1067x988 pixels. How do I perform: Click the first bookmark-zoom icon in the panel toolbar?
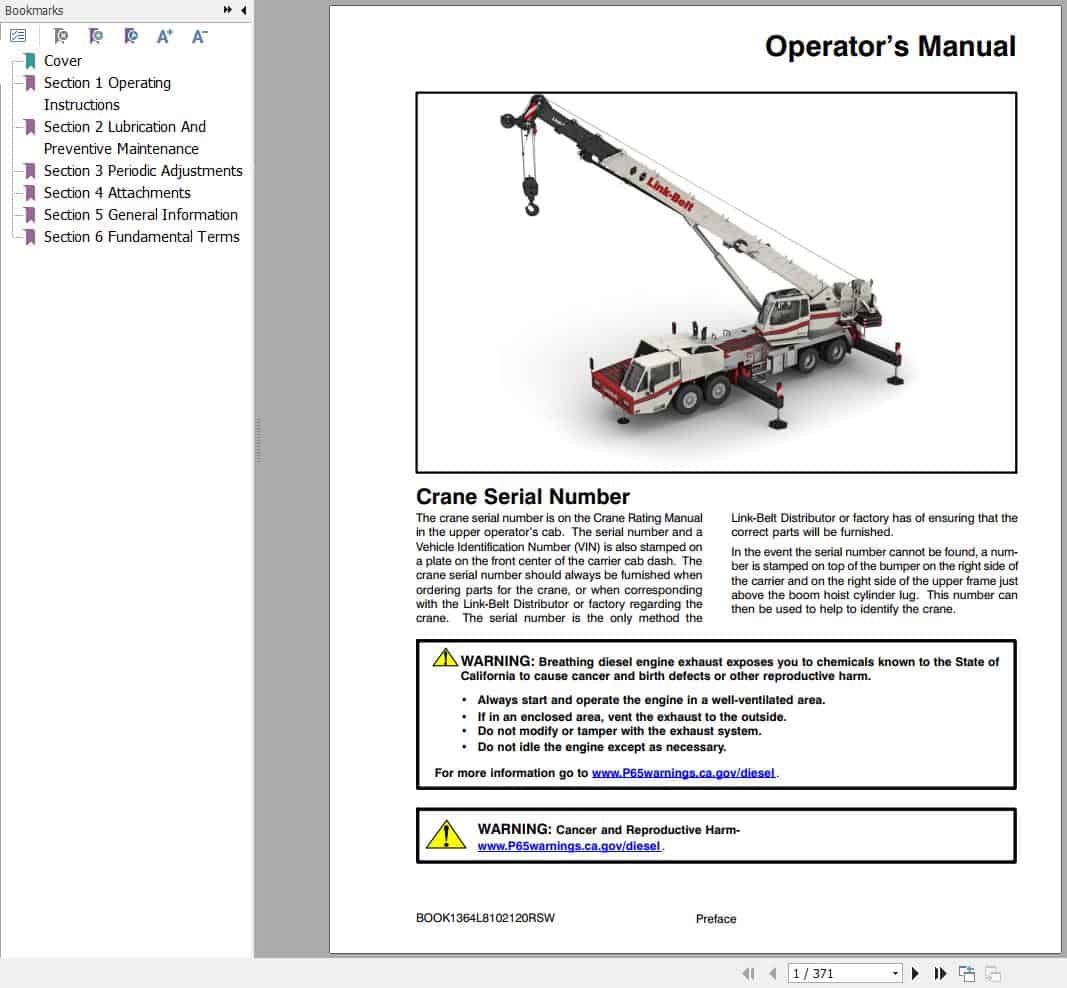[60, 36]
